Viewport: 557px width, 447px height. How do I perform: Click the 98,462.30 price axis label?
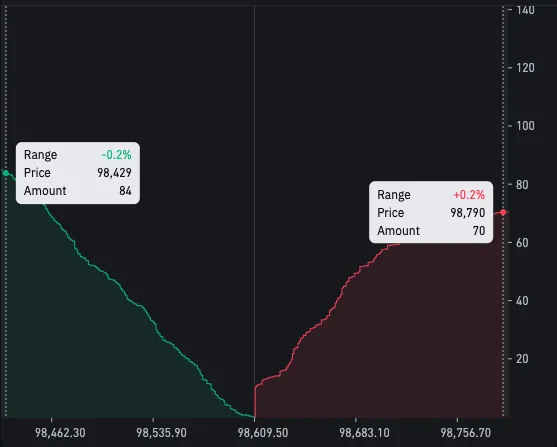point(60,433)
